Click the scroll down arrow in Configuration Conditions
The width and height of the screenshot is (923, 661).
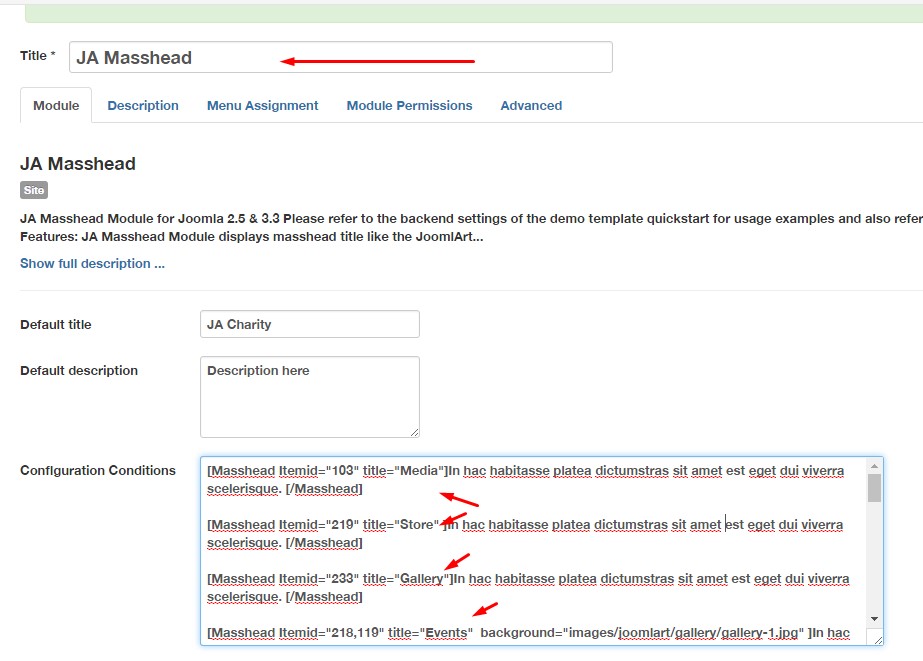pyautogui.click(x=874, y=619)
